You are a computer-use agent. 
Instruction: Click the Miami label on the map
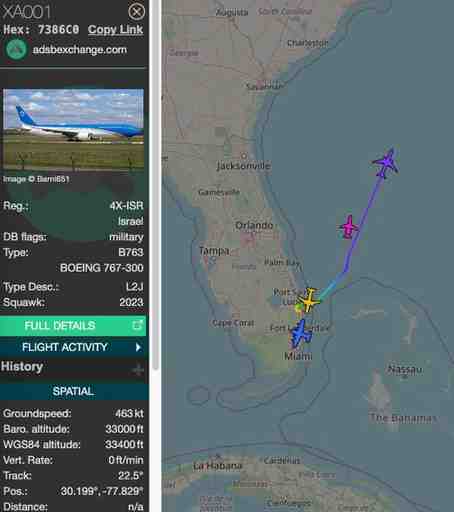pos(298,356)
